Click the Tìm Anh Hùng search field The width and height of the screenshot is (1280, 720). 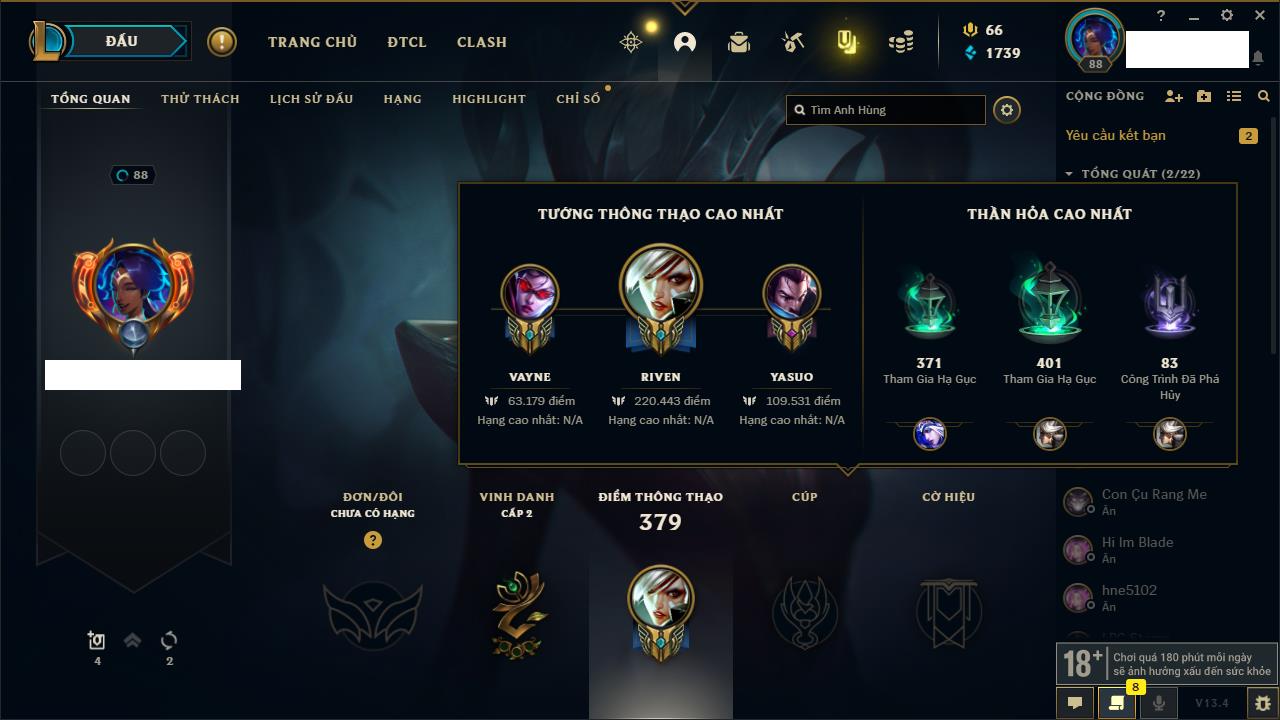click(886, 110)
